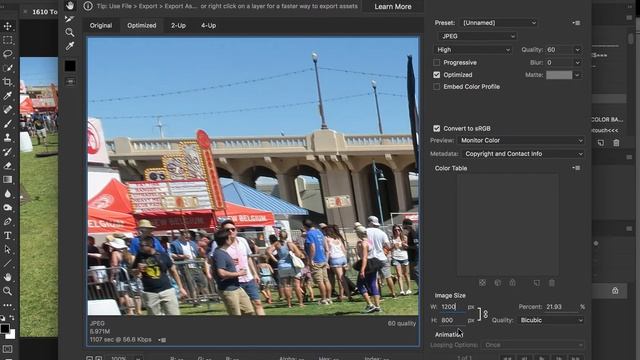Select the History Brush tool
This screenshot has width=640, height=360.
[7, 151]
